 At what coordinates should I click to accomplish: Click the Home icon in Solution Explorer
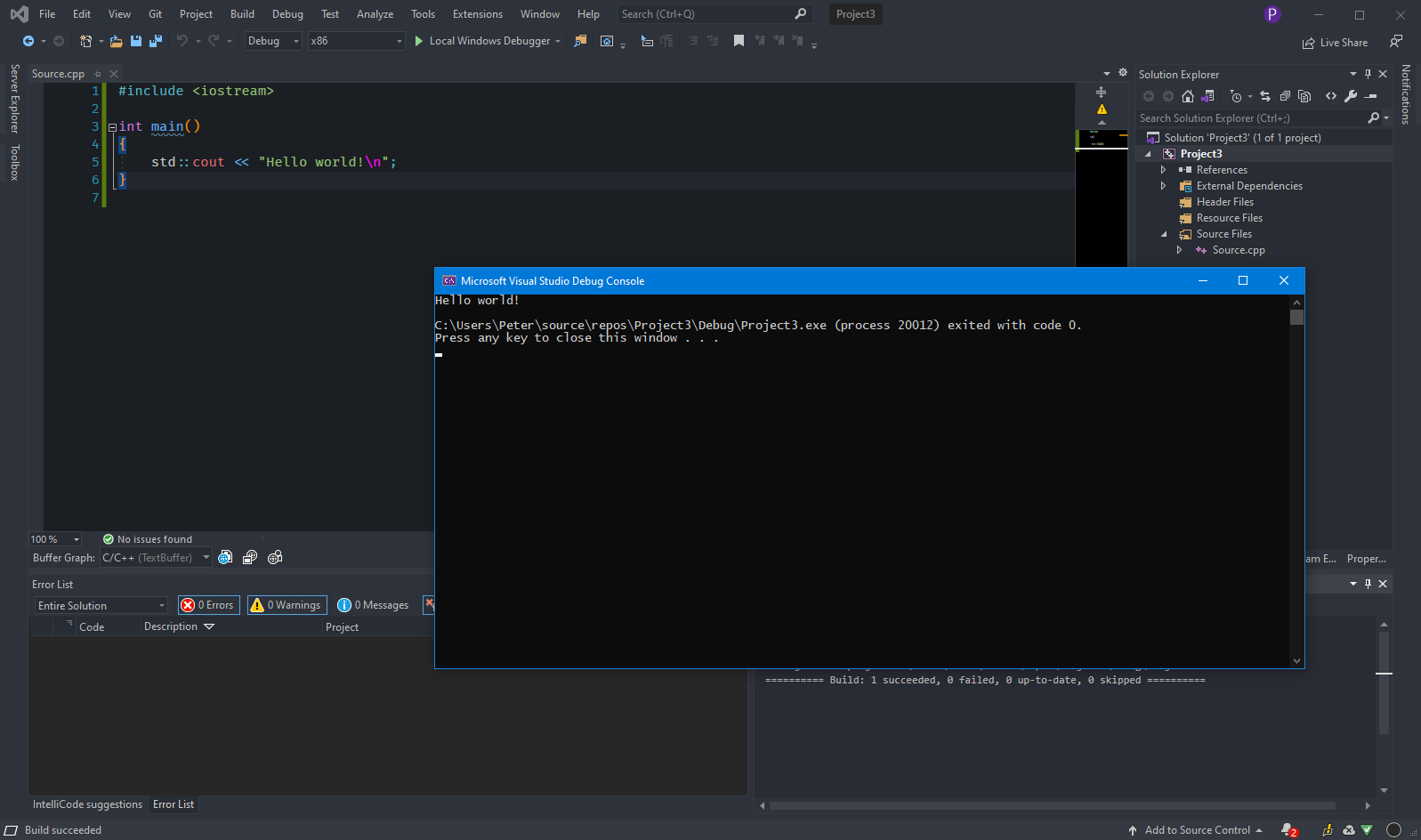point(1188,96)
